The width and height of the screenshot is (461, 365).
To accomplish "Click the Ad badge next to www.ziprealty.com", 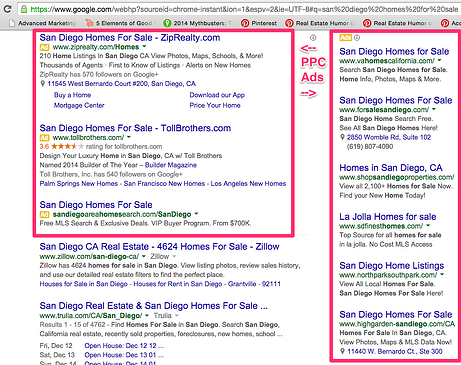I will 44,47.
